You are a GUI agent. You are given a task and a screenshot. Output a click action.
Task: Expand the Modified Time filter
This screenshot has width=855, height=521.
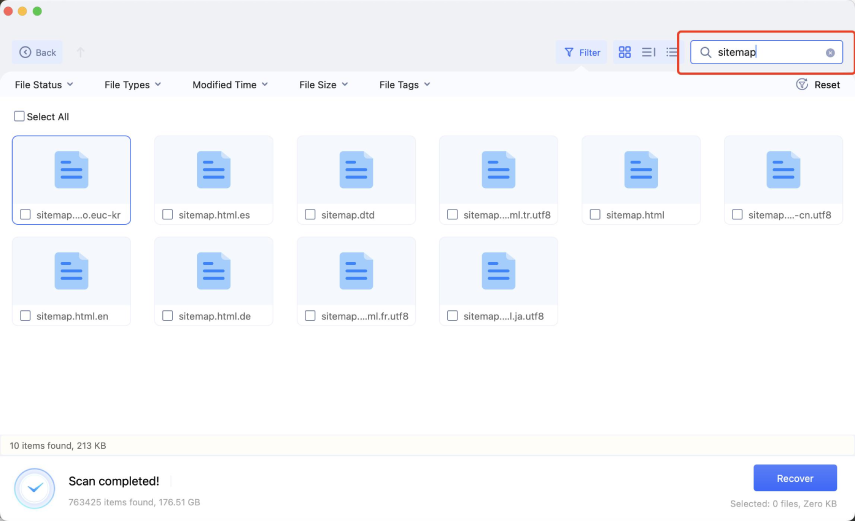click(x=229, y=85)
